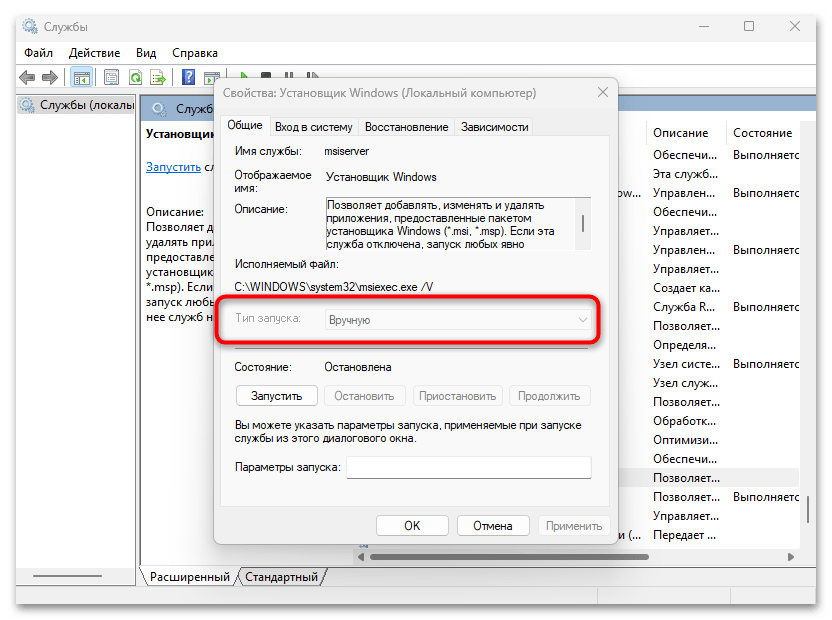The height and width of the screenshot is (620, 832).
Task: Click the Остановлена status text
Action: [358, 367]
